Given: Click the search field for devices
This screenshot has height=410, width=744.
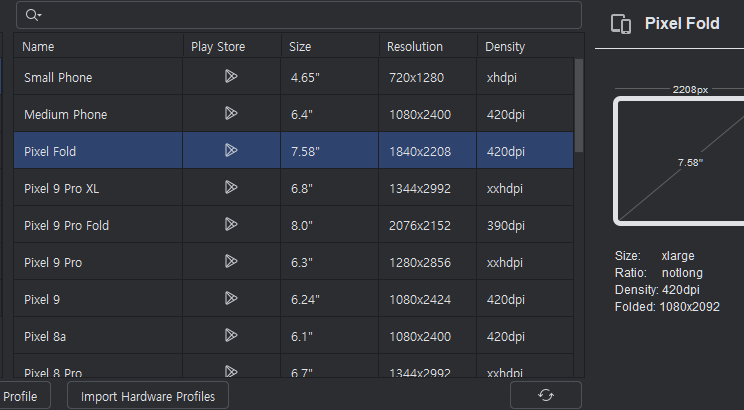Looking at the screenshot, I should (299, 15).
